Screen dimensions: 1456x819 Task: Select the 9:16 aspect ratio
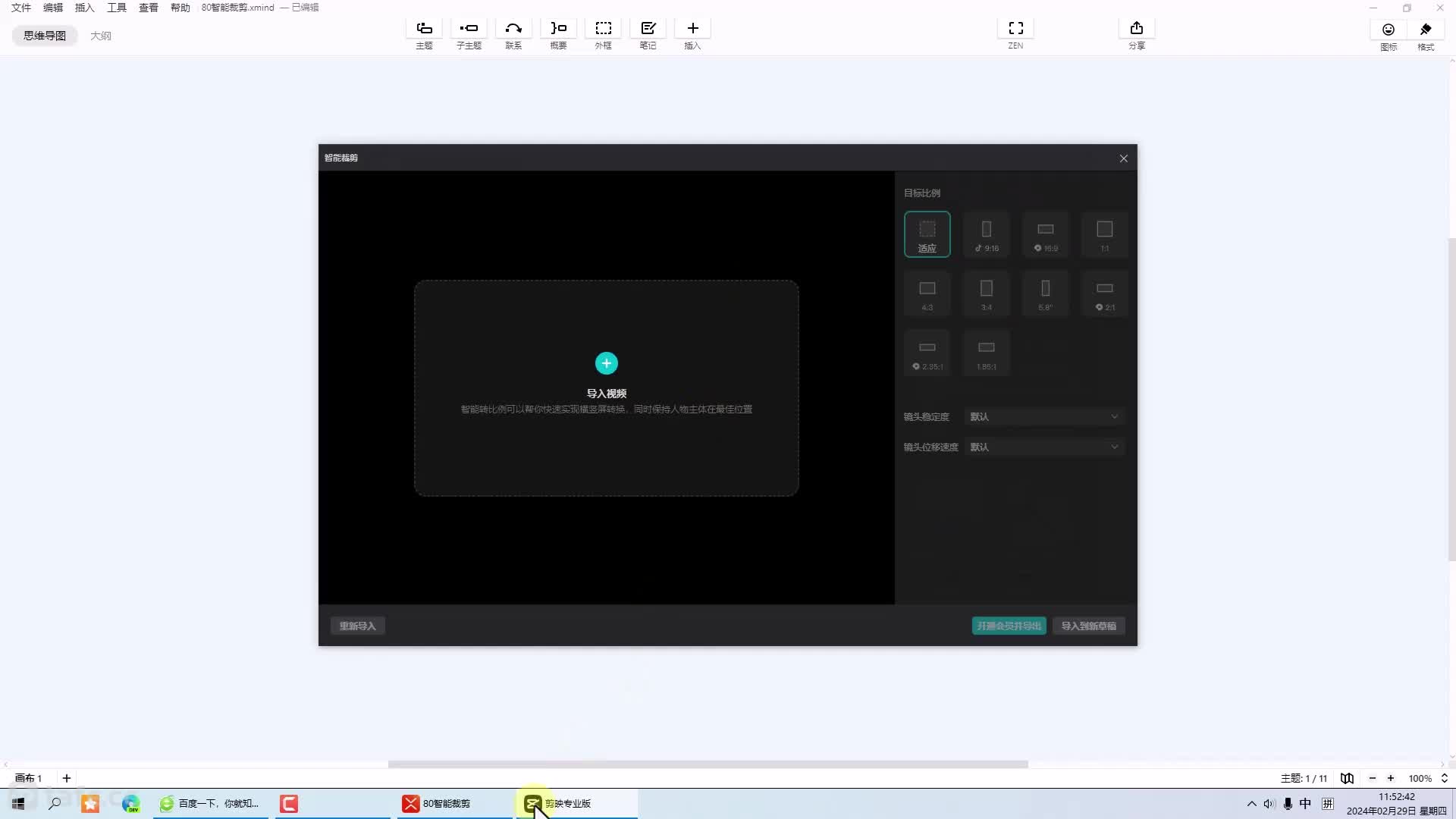pos(986,234)
